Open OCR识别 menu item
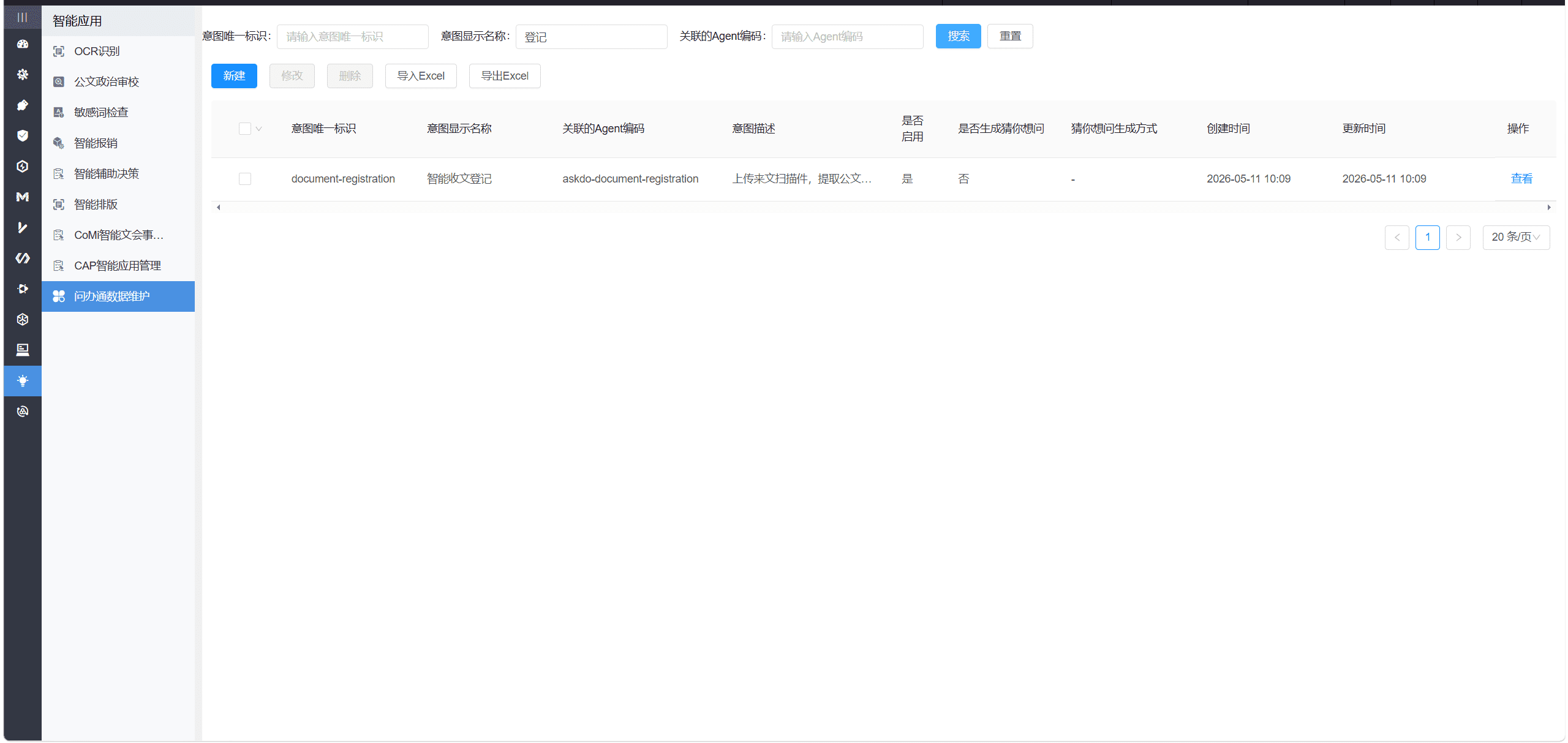The width and height of the screenshot is (1568, 743). point(118,51)
